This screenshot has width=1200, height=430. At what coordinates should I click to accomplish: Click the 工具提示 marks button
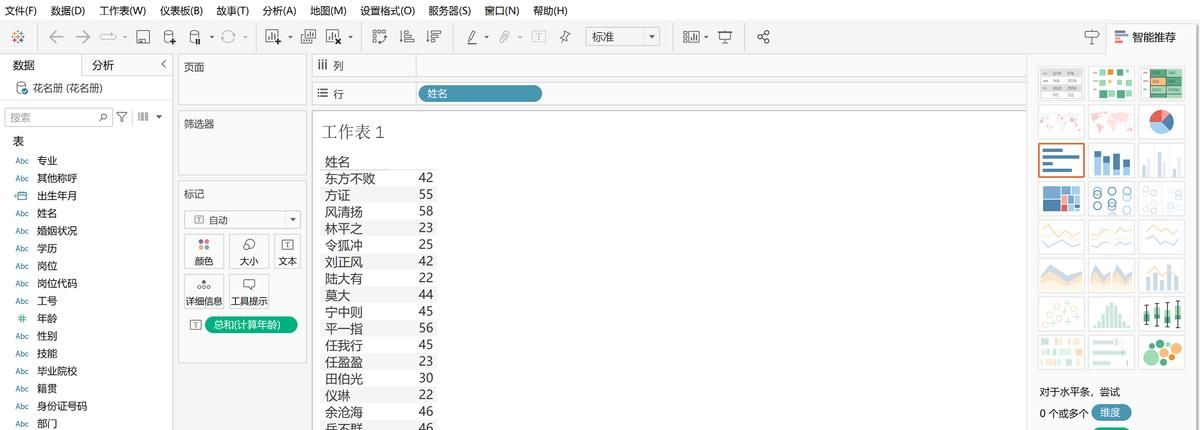point(249,291)
